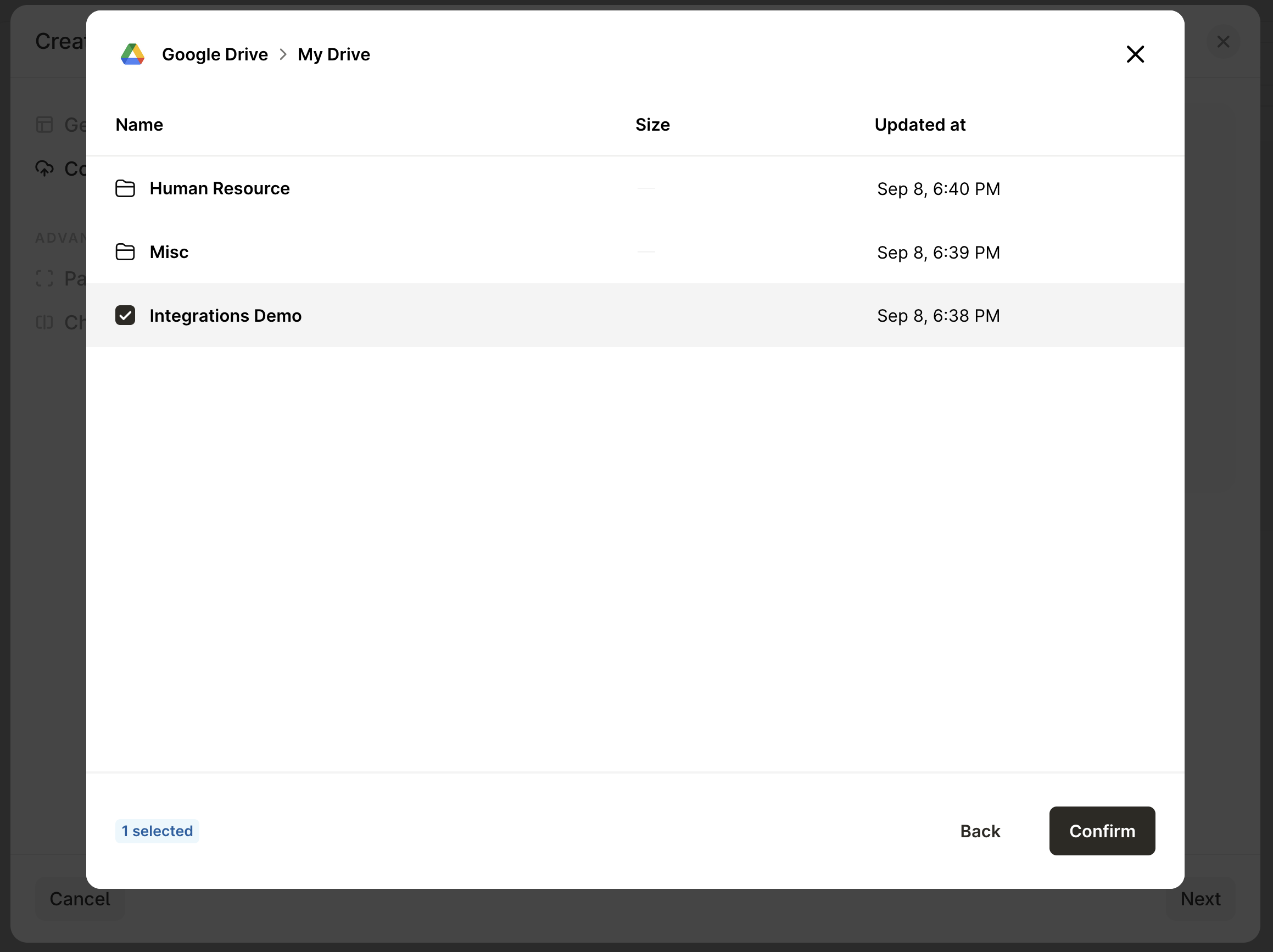Uncheck the Integrations Demo checkbox
This screenshot has height=952, width=1273.
(125, 315)
